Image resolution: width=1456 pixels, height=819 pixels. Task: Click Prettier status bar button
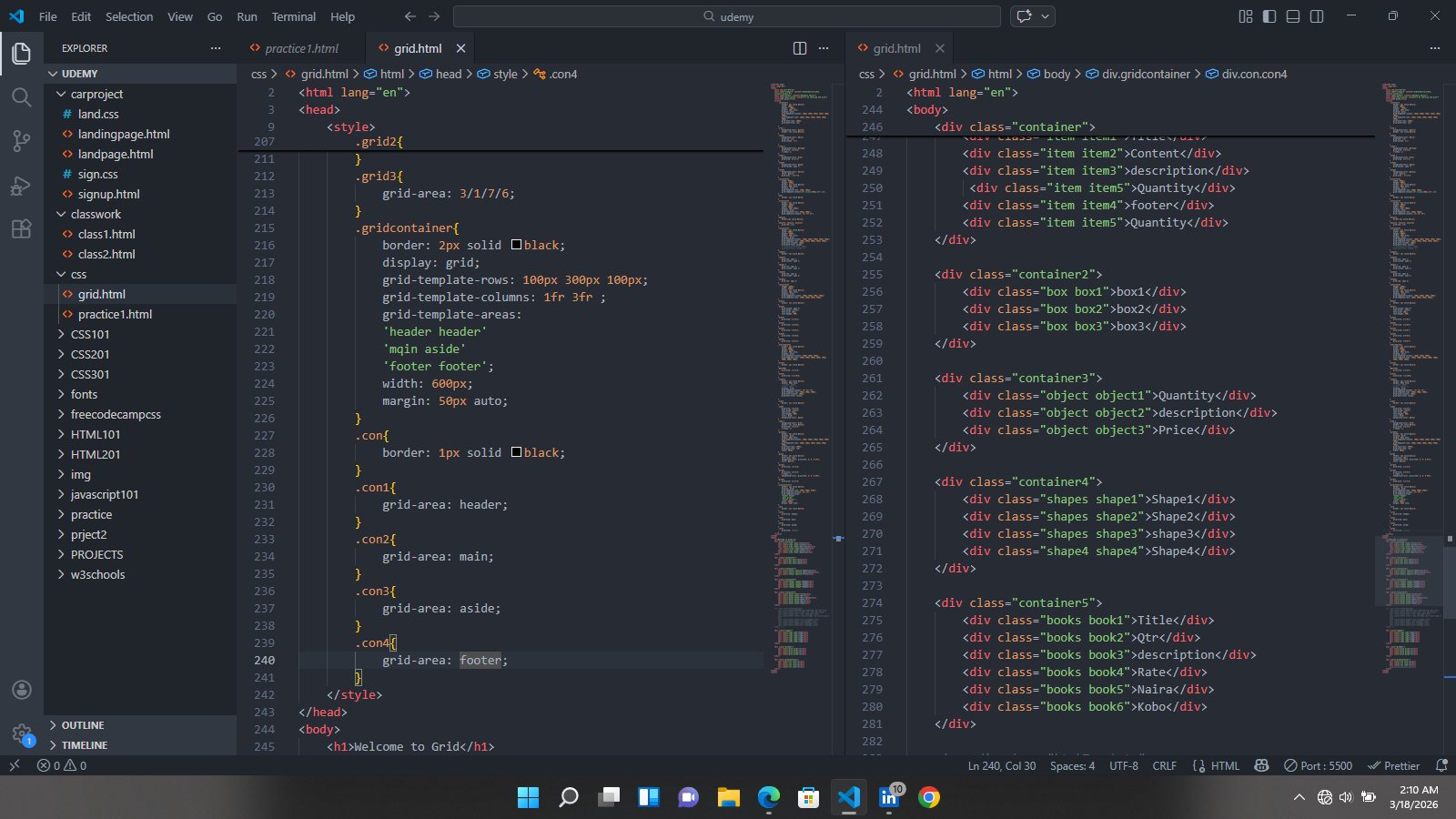(x=1393, y=765)
